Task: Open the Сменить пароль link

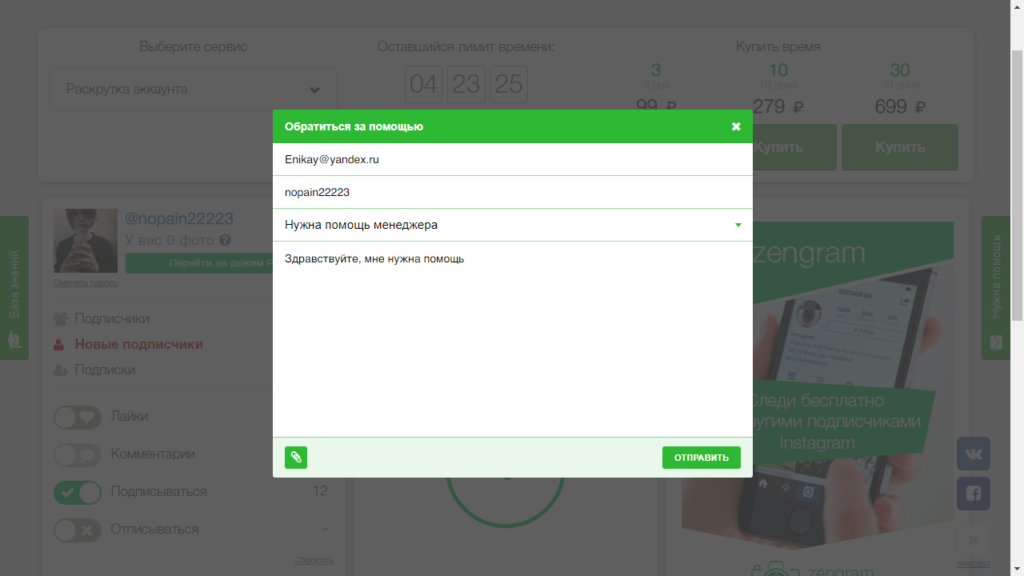Action: pyautogui.click(x=86, y=283)
